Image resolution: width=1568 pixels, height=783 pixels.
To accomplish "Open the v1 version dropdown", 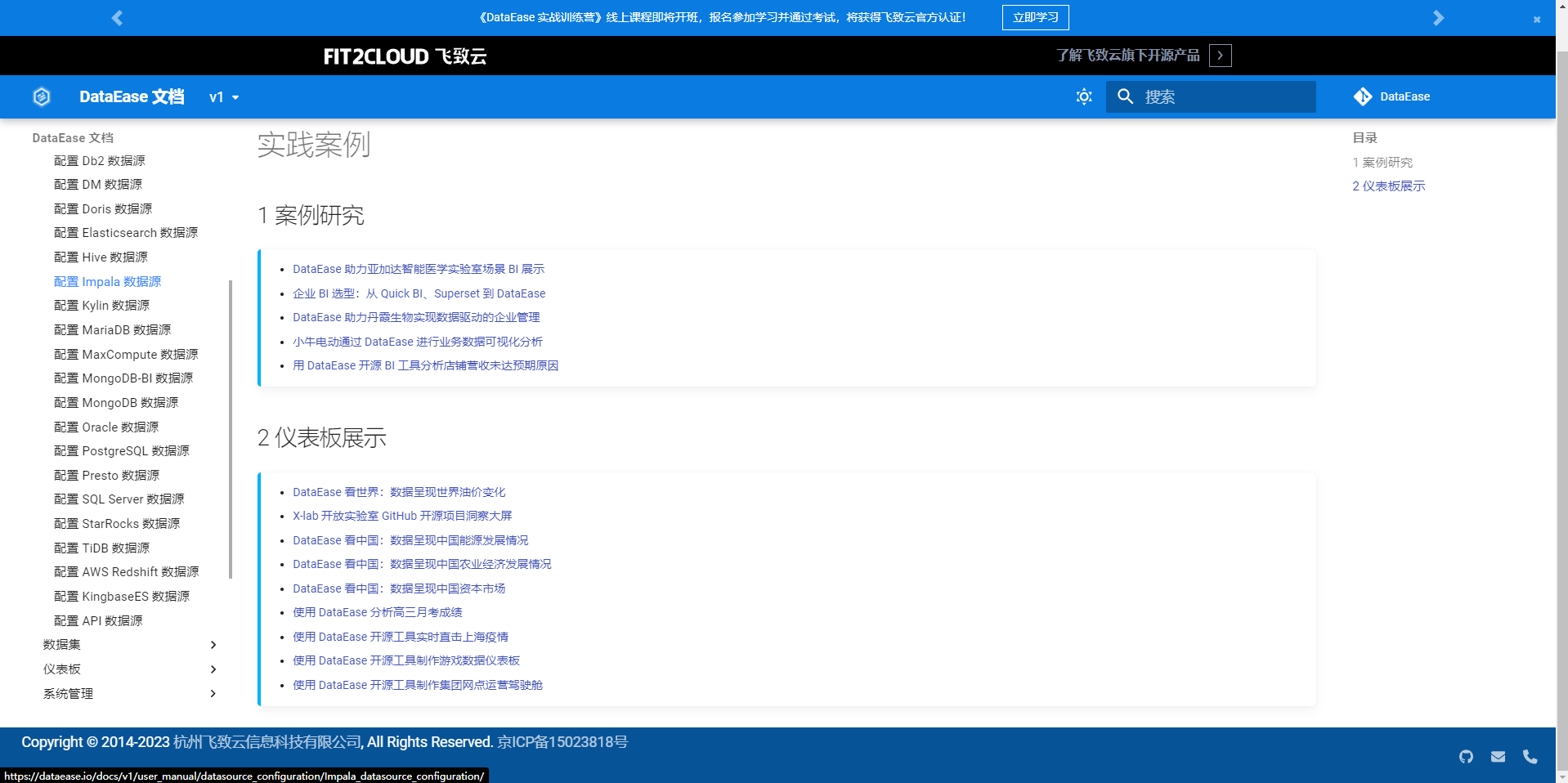I will [x=222, y=96].
